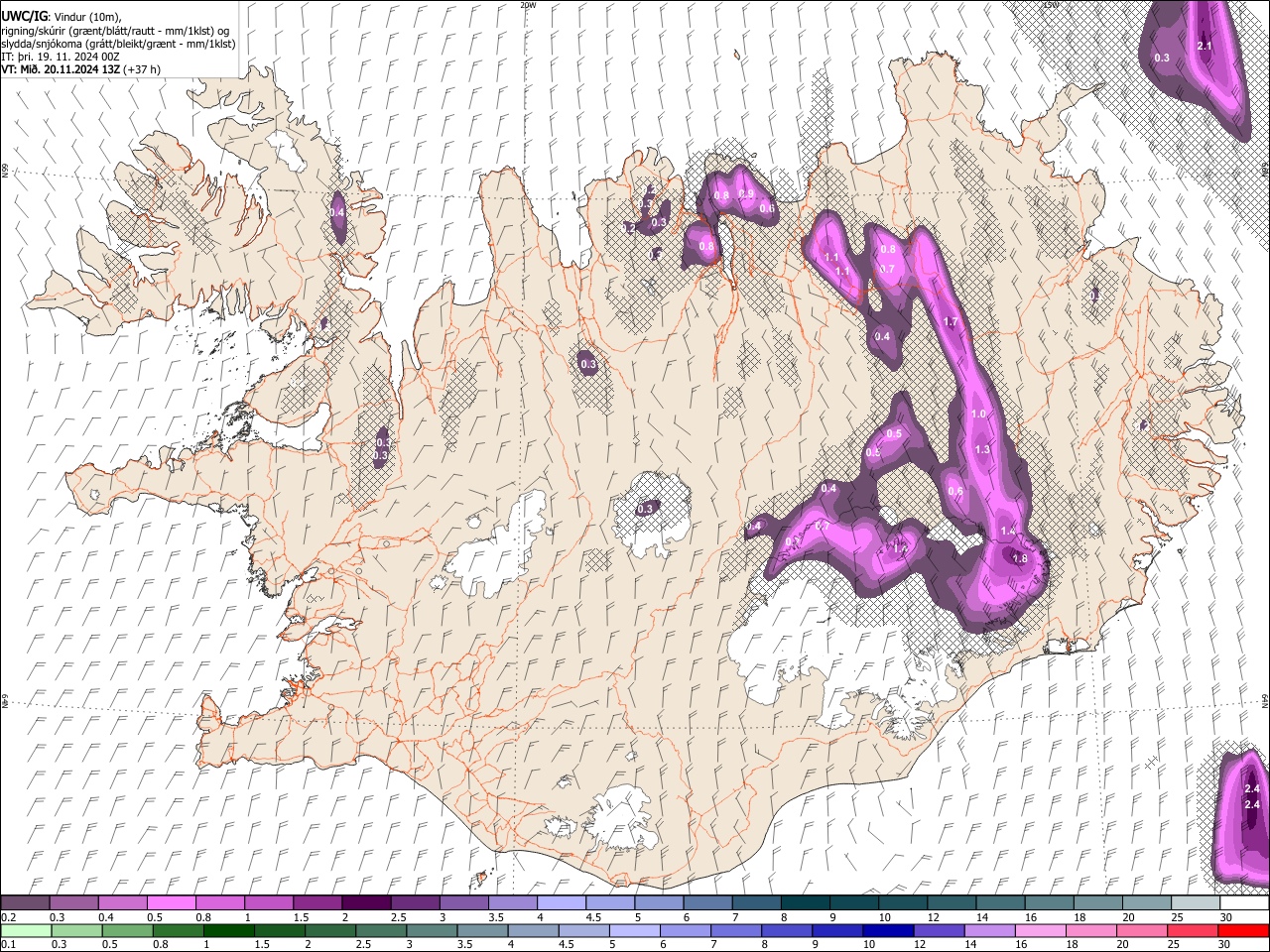Image resolution: width=1270 pixels, height=952 pixels.
Task: Select the light pink swatch labeled 16, lower row
Action: coord(1041,930)
